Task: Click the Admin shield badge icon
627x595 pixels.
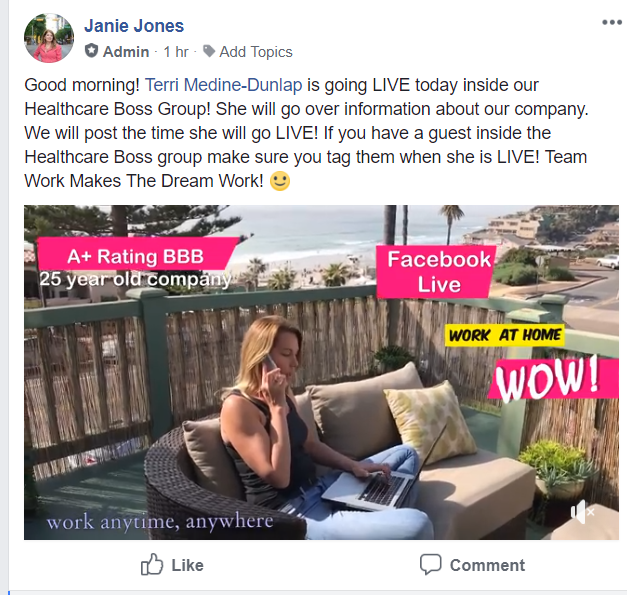Action: pos(92,51)
